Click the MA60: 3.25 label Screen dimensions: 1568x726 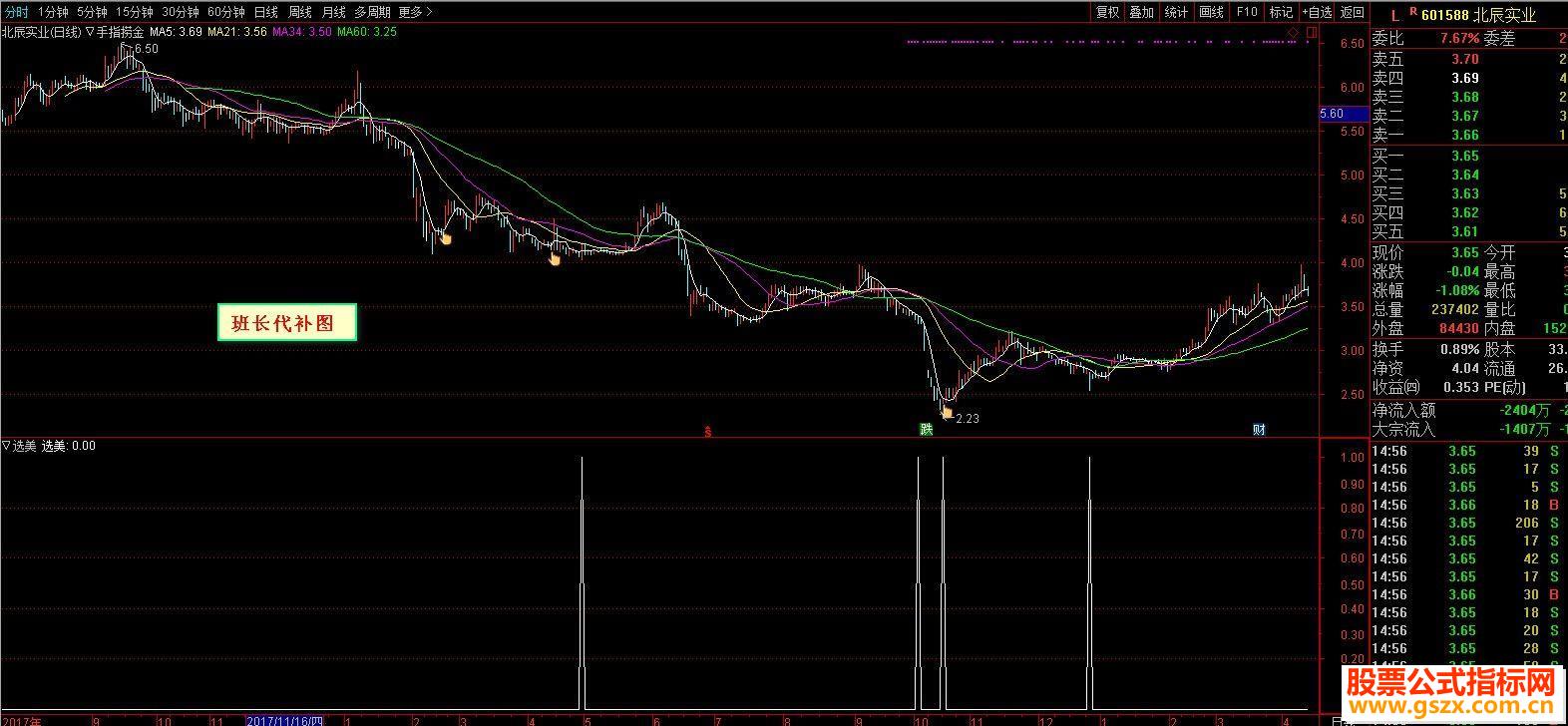[366, 32]
